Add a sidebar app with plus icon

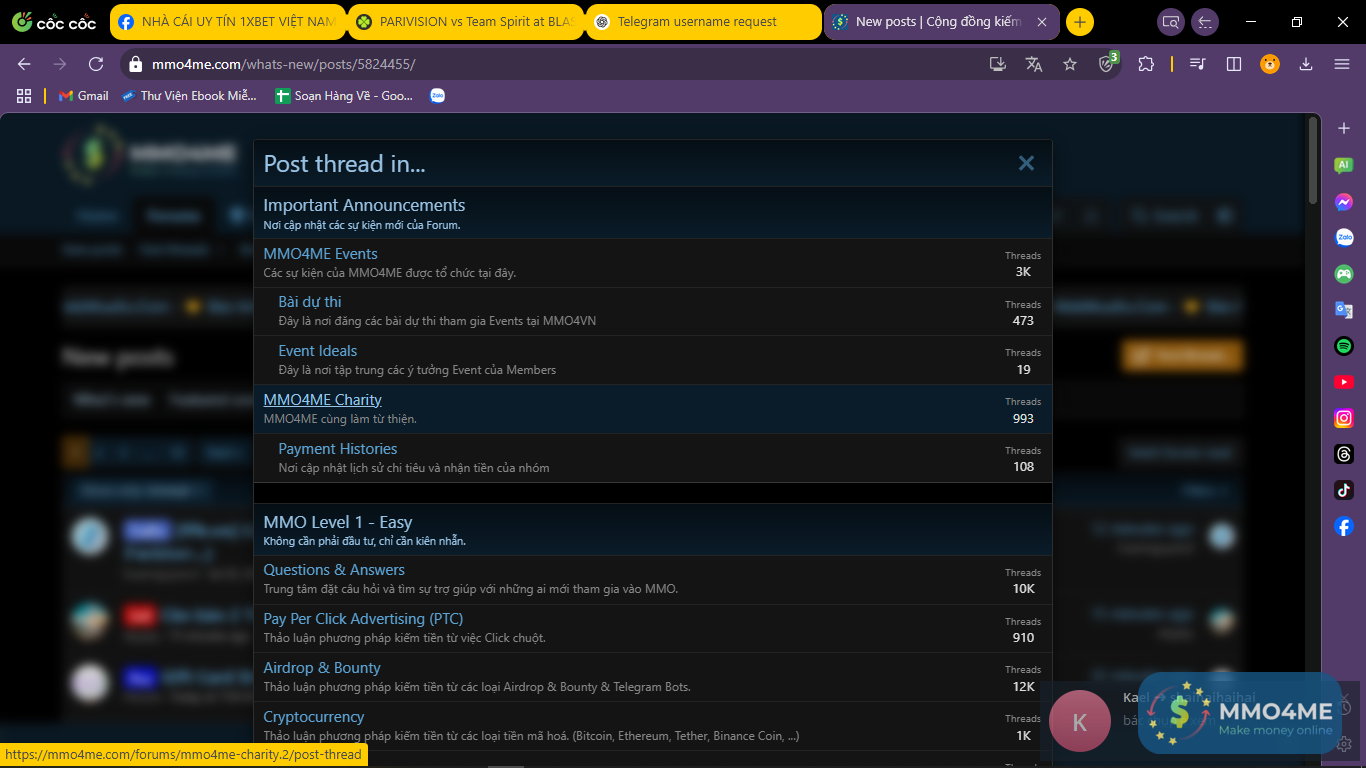click(1344, 129)
